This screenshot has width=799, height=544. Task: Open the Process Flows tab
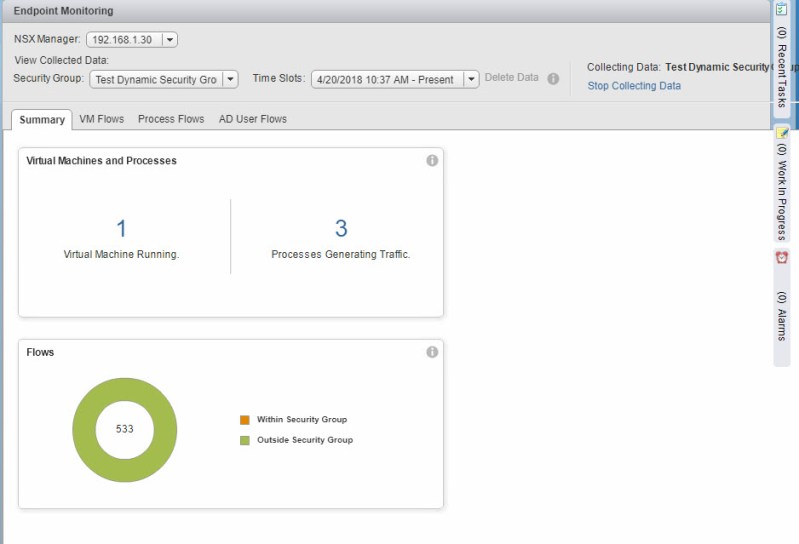tap(171, 119)
